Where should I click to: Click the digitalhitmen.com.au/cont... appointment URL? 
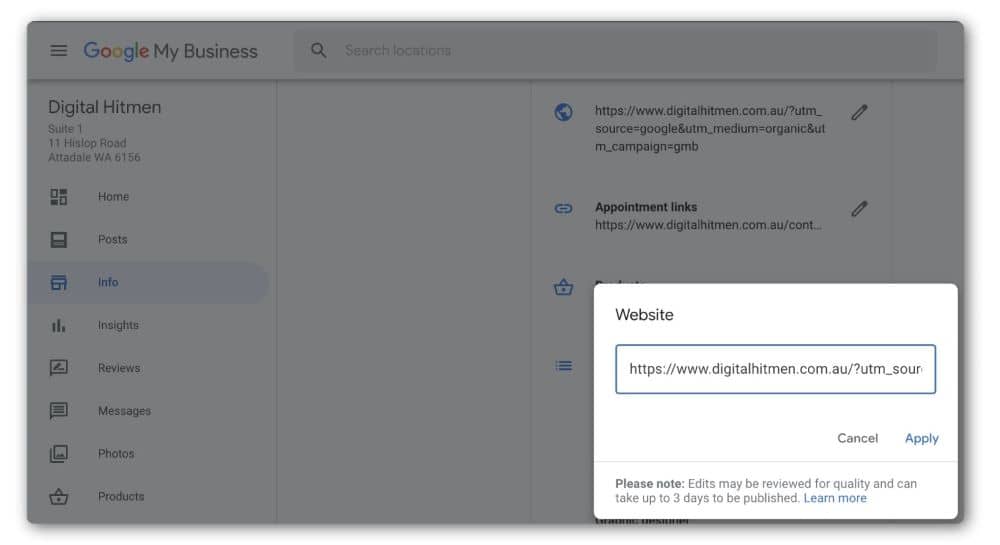(x=708, y=225)
